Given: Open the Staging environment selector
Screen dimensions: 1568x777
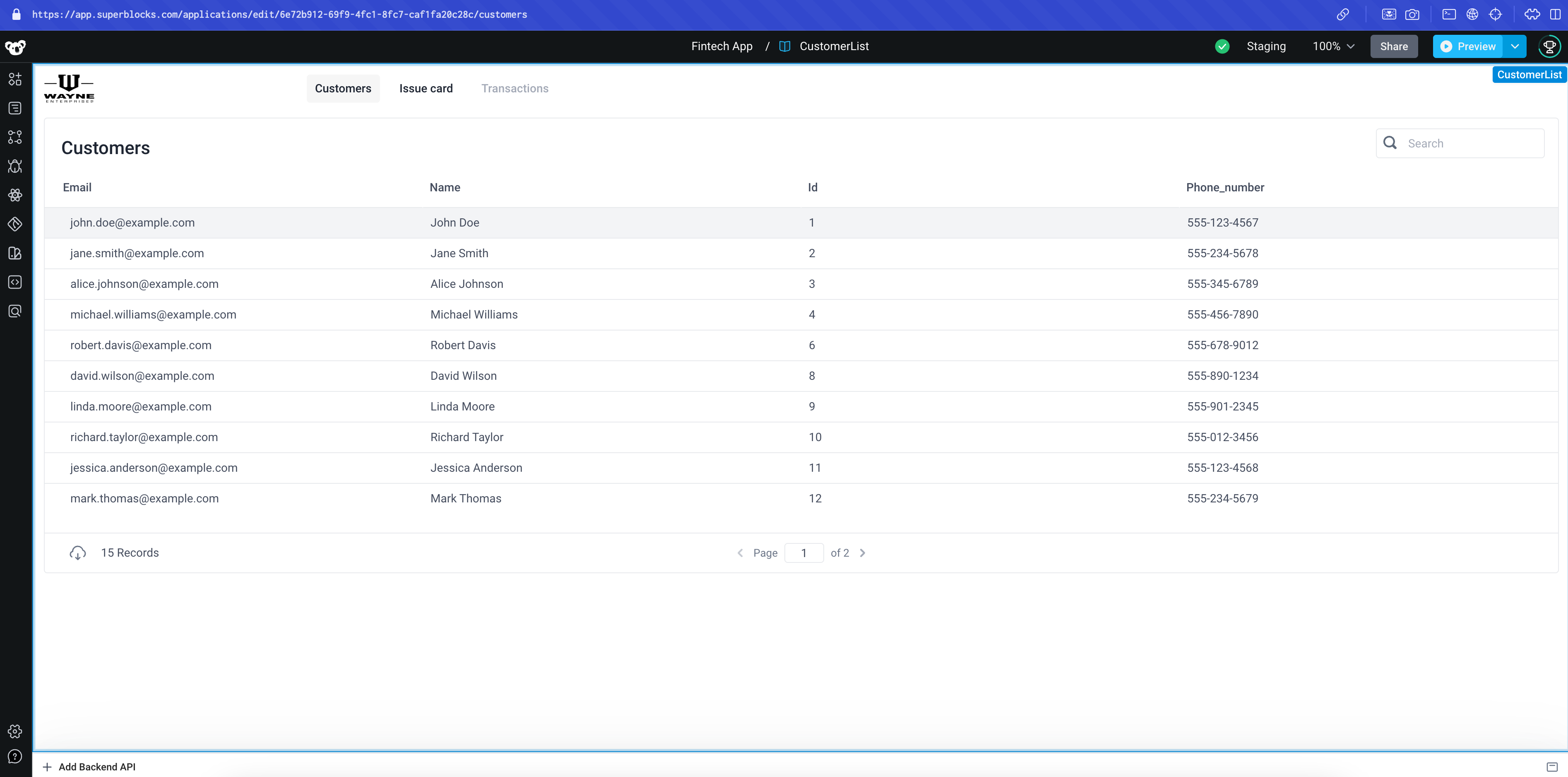Looking at the screenshot, I should tap(1266, 46).
